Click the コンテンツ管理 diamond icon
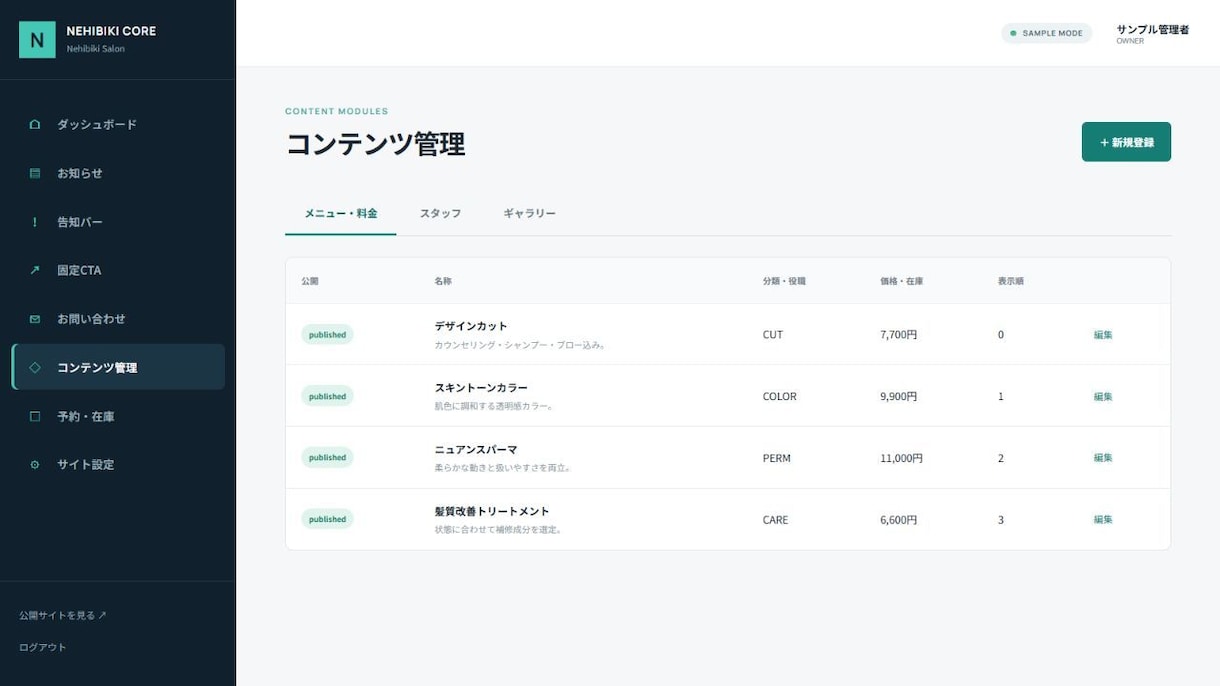 (35, 367)
